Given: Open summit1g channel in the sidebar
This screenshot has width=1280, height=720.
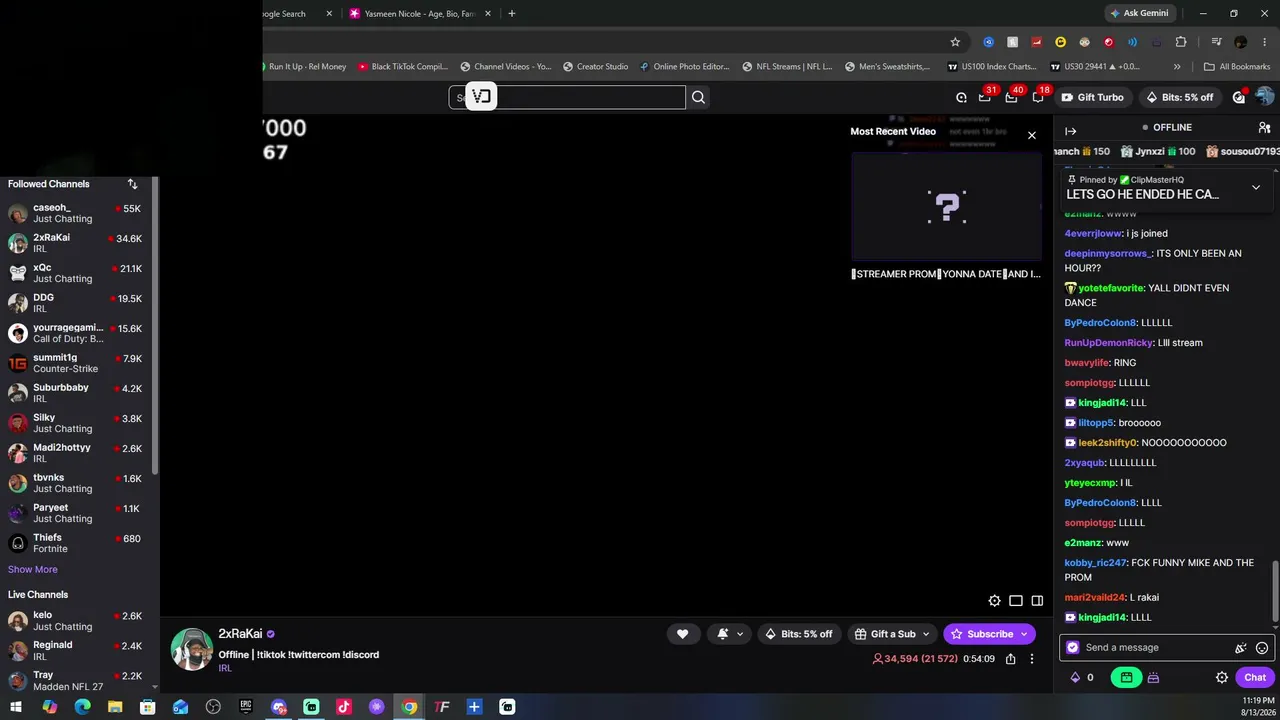Looking at the screenshot, I should (77, 363).
